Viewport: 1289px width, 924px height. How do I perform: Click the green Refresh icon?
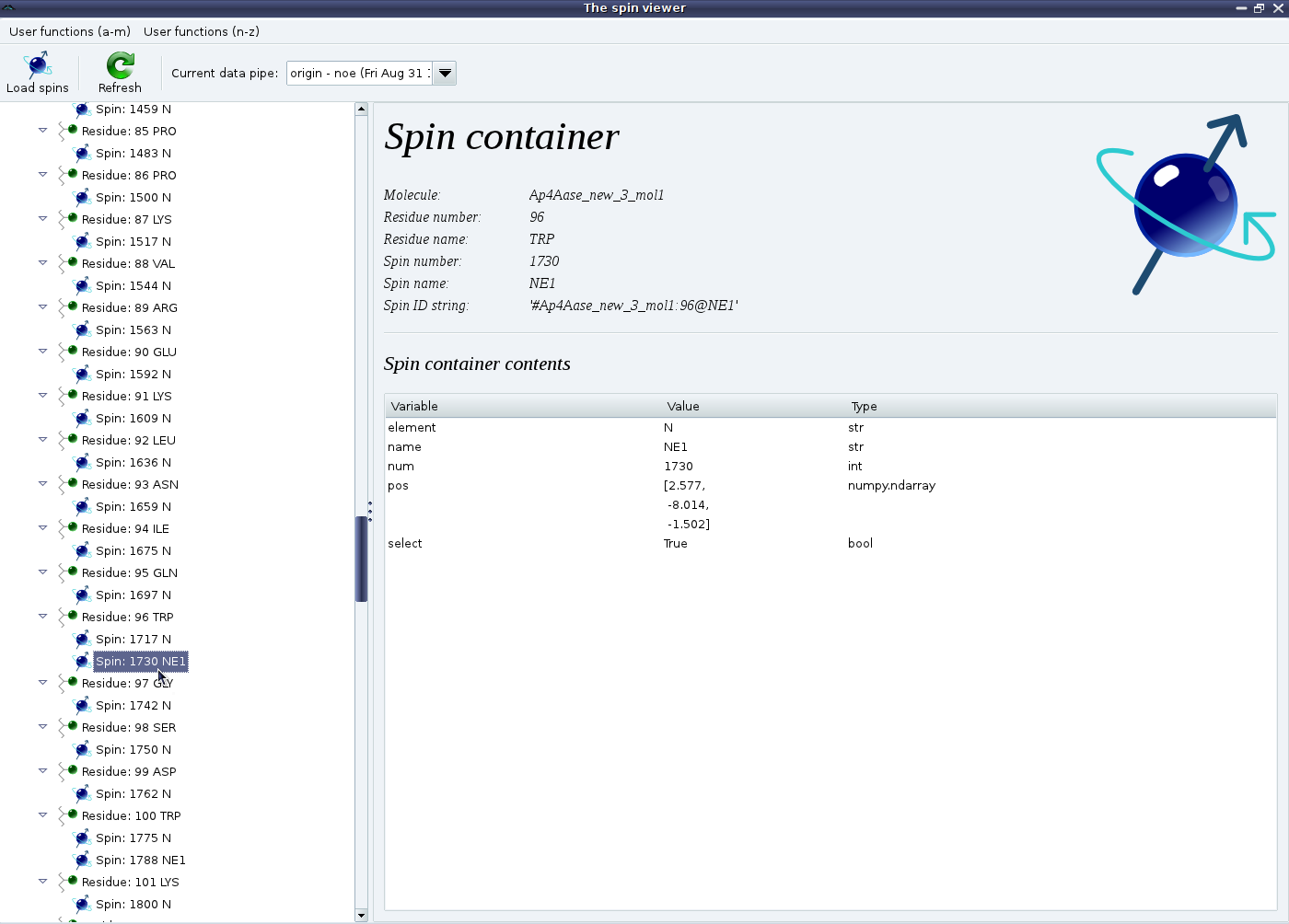point(120,65)
